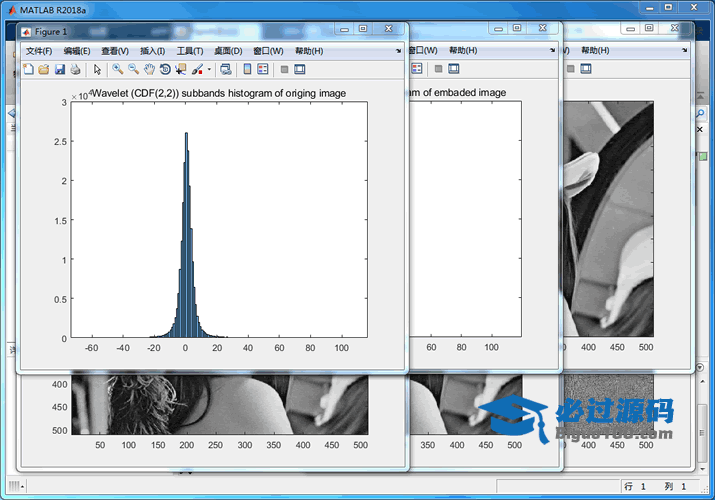The height and width of the screenshot is (500, 715).
Task: Print Figure 1 using the printer icon
Action: click(75, 69)
